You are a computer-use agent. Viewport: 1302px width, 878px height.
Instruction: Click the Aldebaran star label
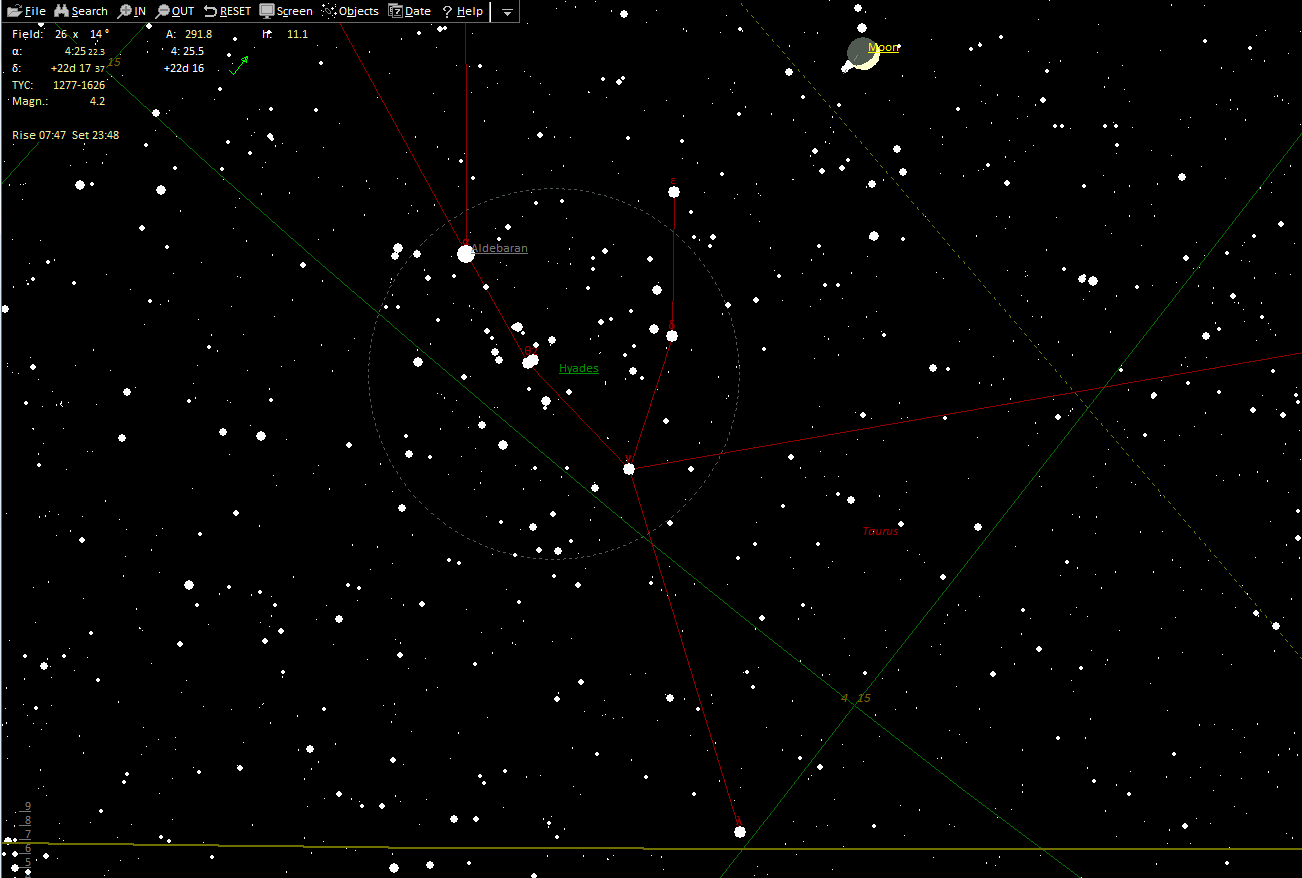pos(500,248)
